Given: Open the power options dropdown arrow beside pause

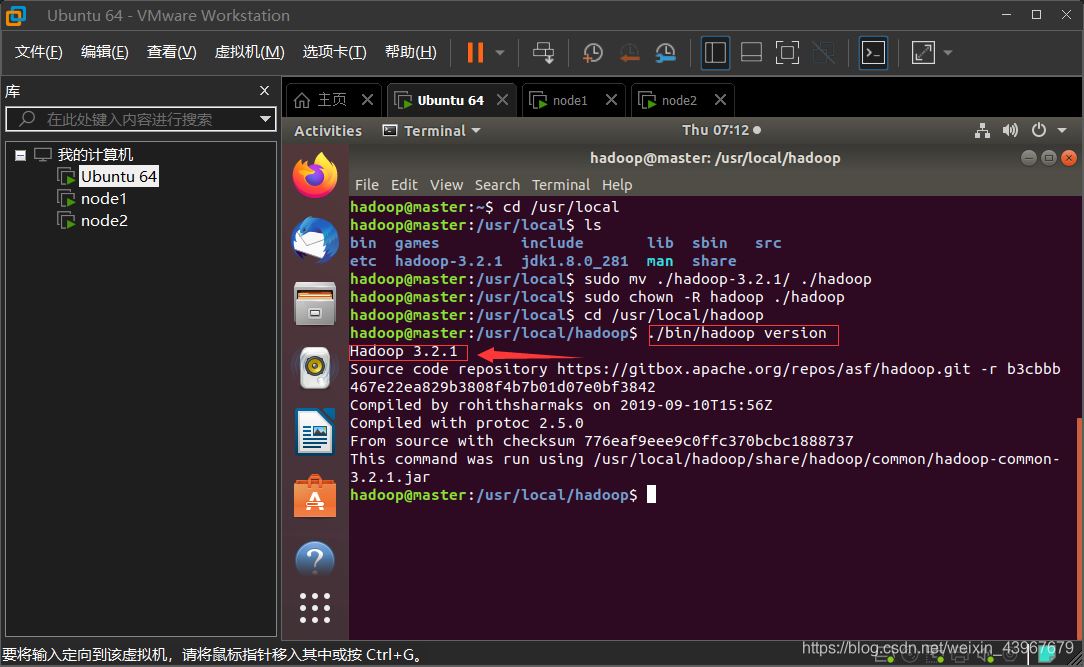Looking at the screenshot, I should [500, 52].
